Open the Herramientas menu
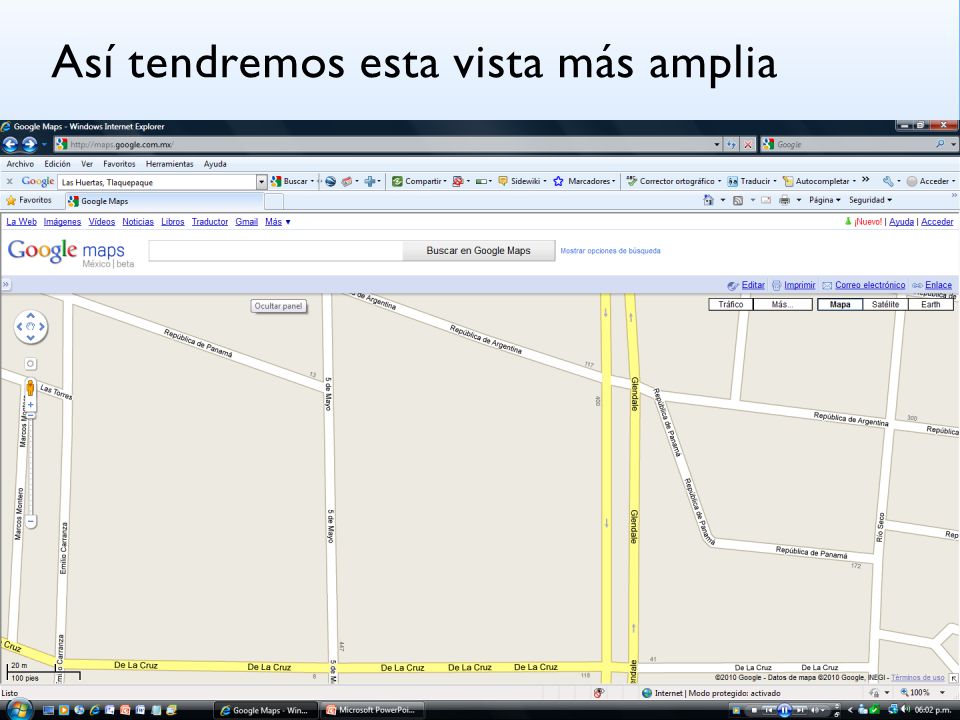The height and width of the screenshot is (720, 960). coord(170,164)
